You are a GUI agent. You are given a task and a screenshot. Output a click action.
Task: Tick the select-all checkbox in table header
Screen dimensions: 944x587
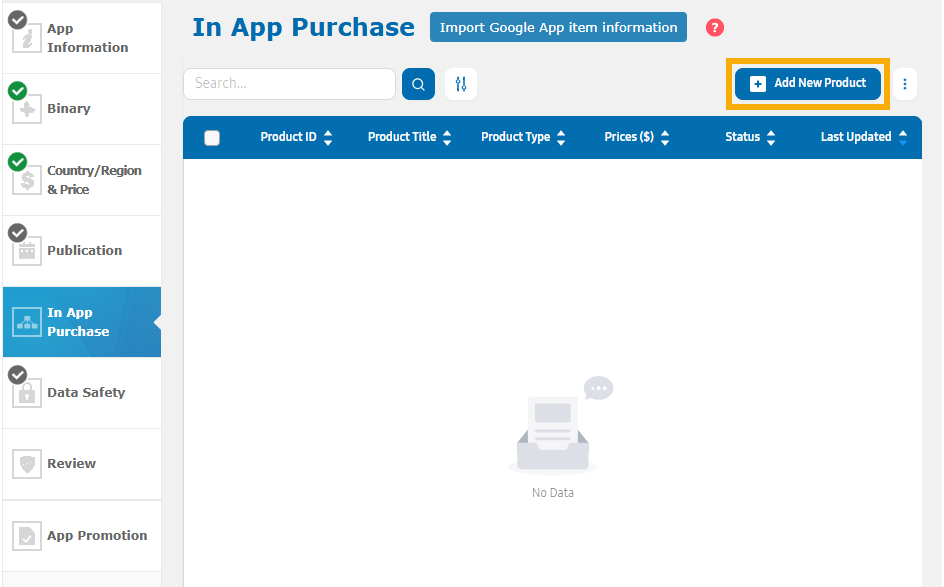[x=212, y=138]
